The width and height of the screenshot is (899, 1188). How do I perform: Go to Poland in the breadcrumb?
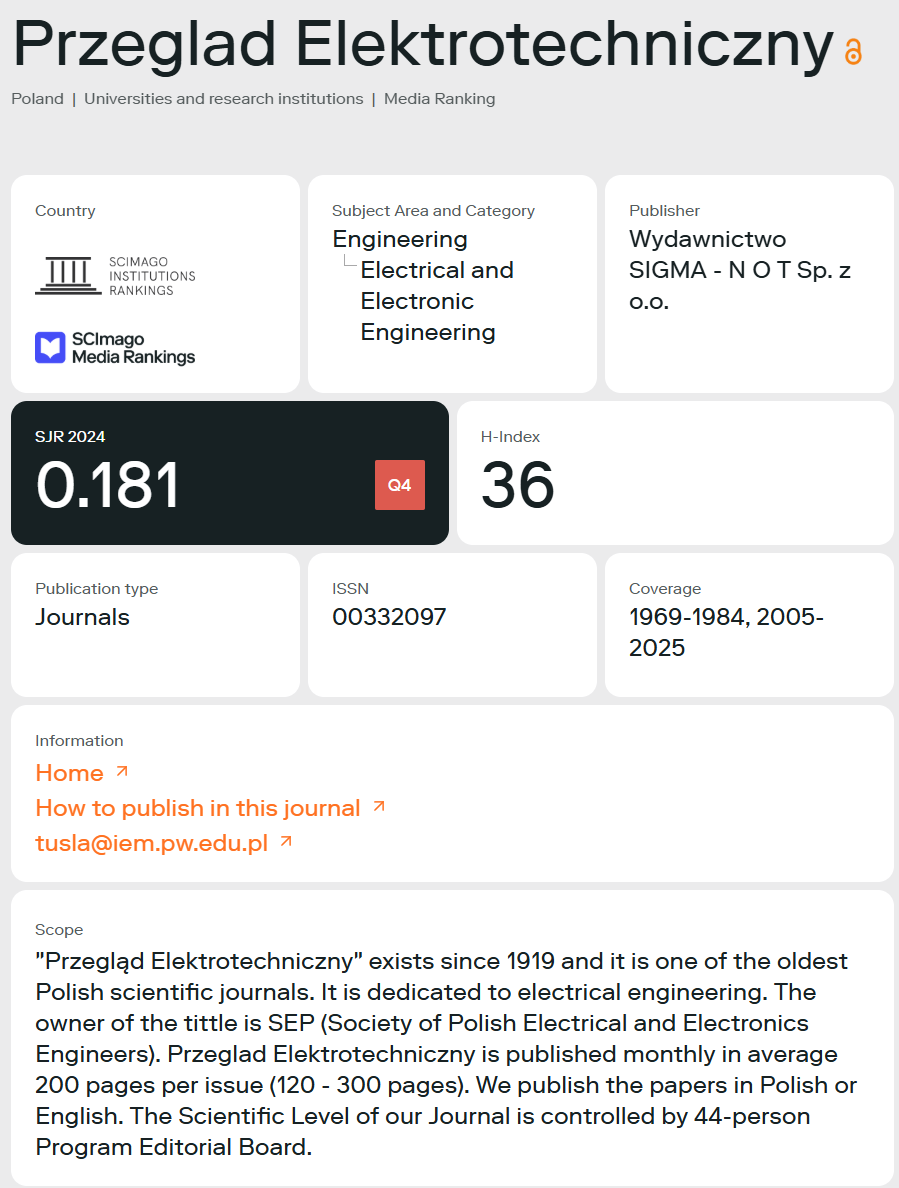(x=37, y=99)
